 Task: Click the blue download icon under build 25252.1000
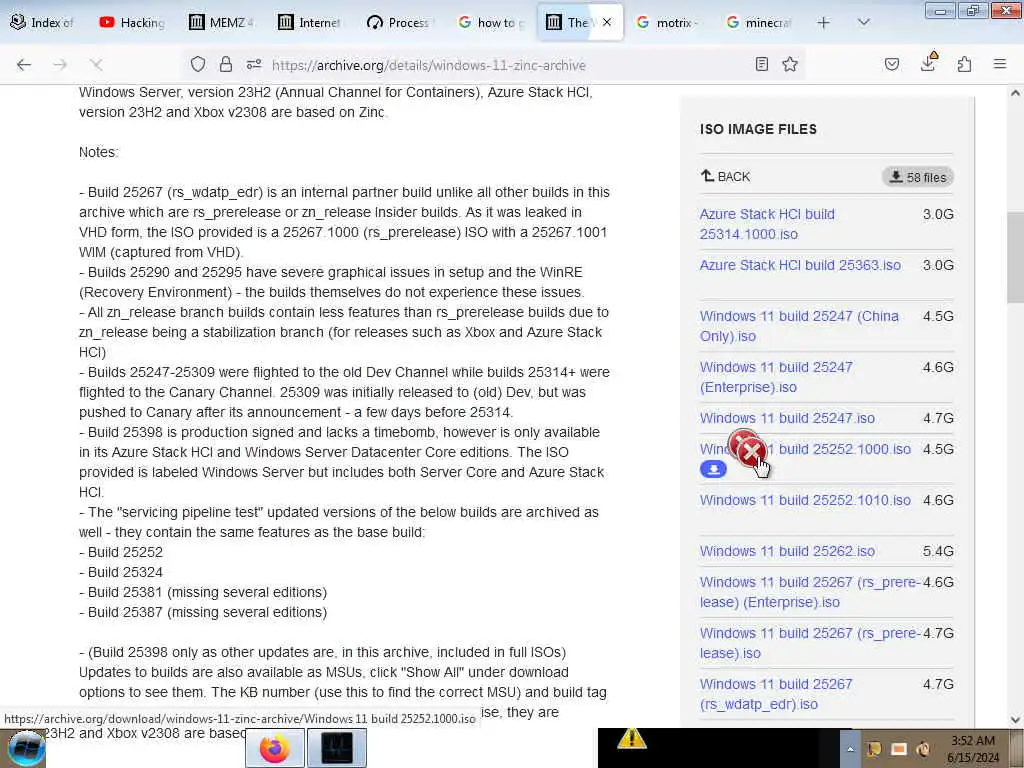713,469
